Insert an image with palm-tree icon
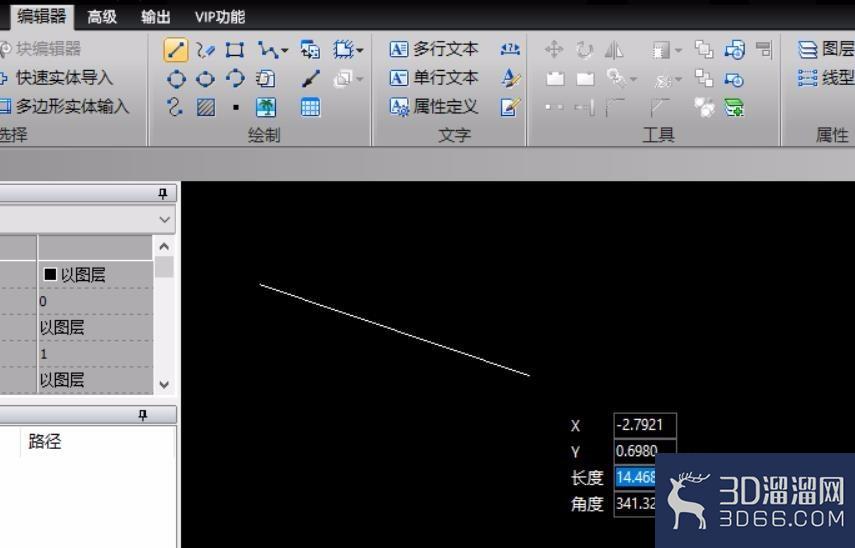Screen dimensions: 855x548 point(266,107)
